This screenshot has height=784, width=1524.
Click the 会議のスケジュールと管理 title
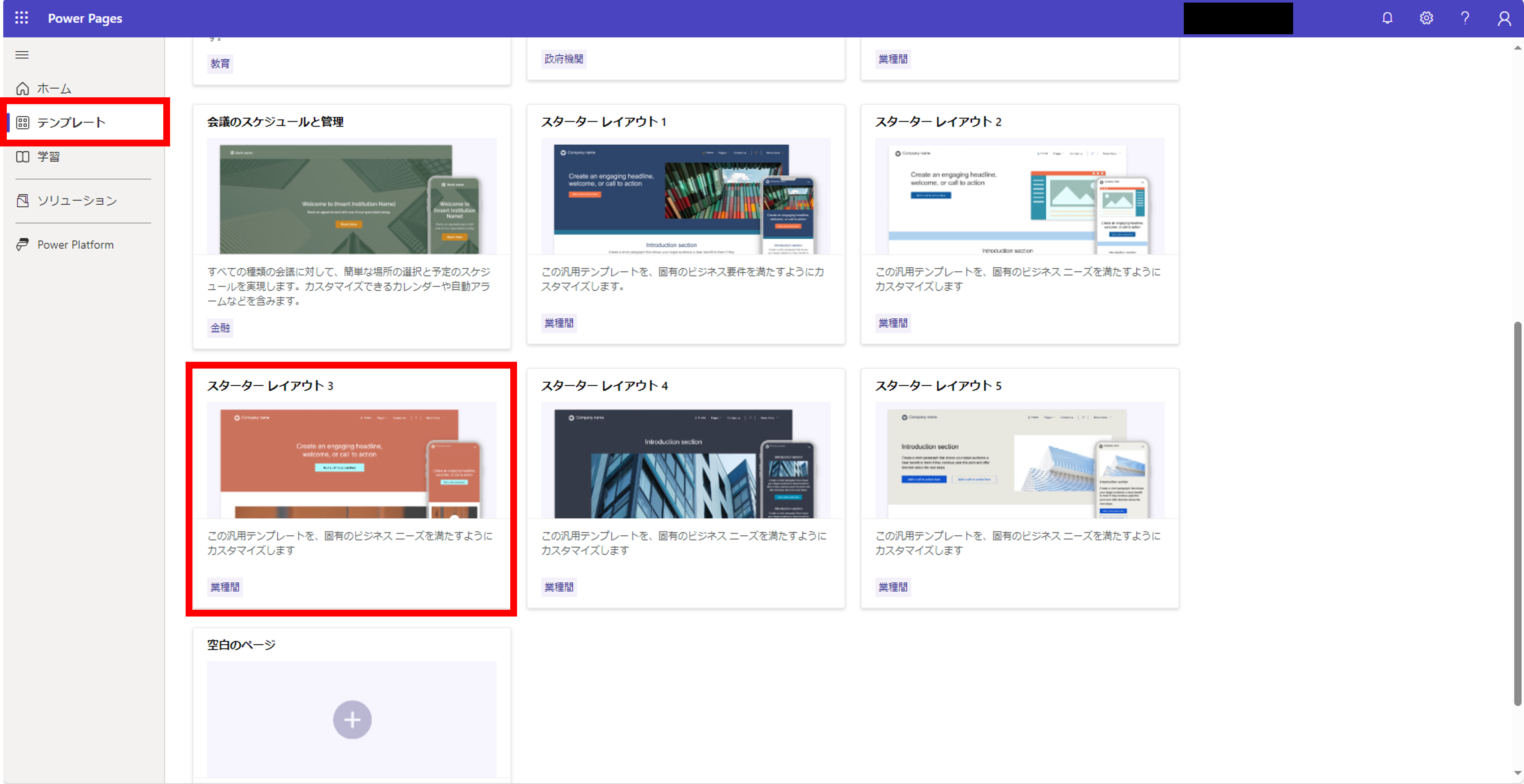pos(275,122)
